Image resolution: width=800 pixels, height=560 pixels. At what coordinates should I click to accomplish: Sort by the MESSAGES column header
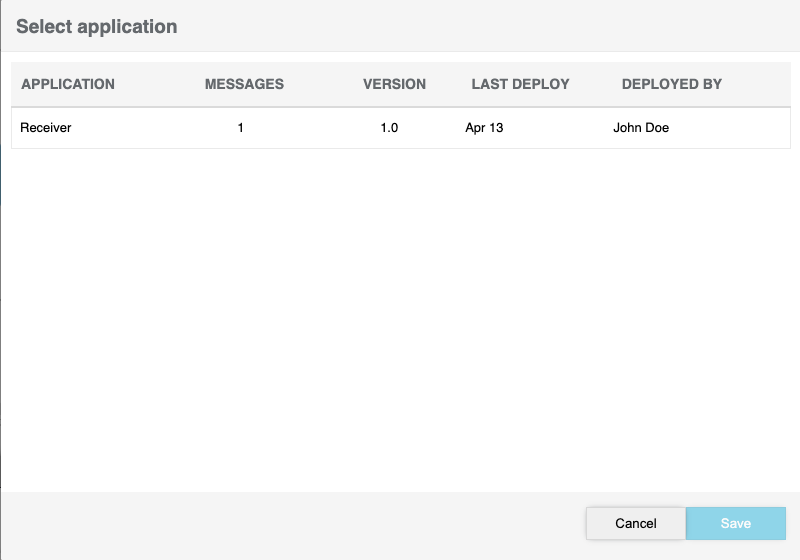tap(244, 84)
